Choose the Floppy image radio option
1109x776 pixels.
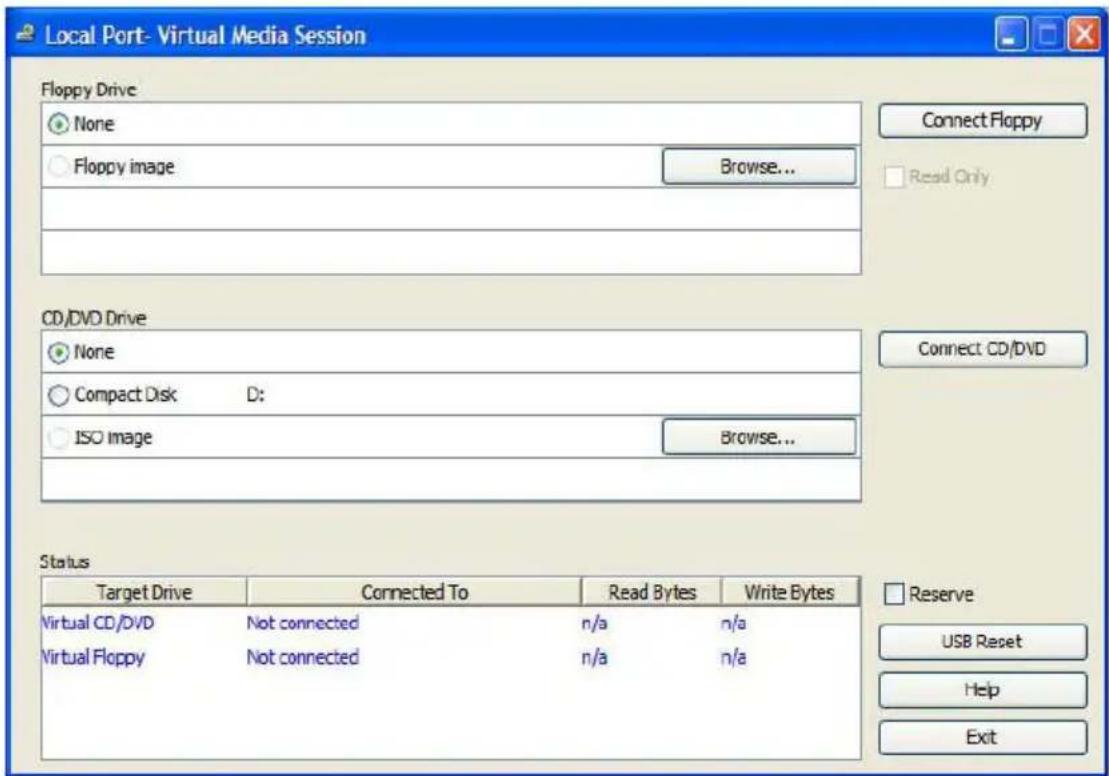coord(58,167)
